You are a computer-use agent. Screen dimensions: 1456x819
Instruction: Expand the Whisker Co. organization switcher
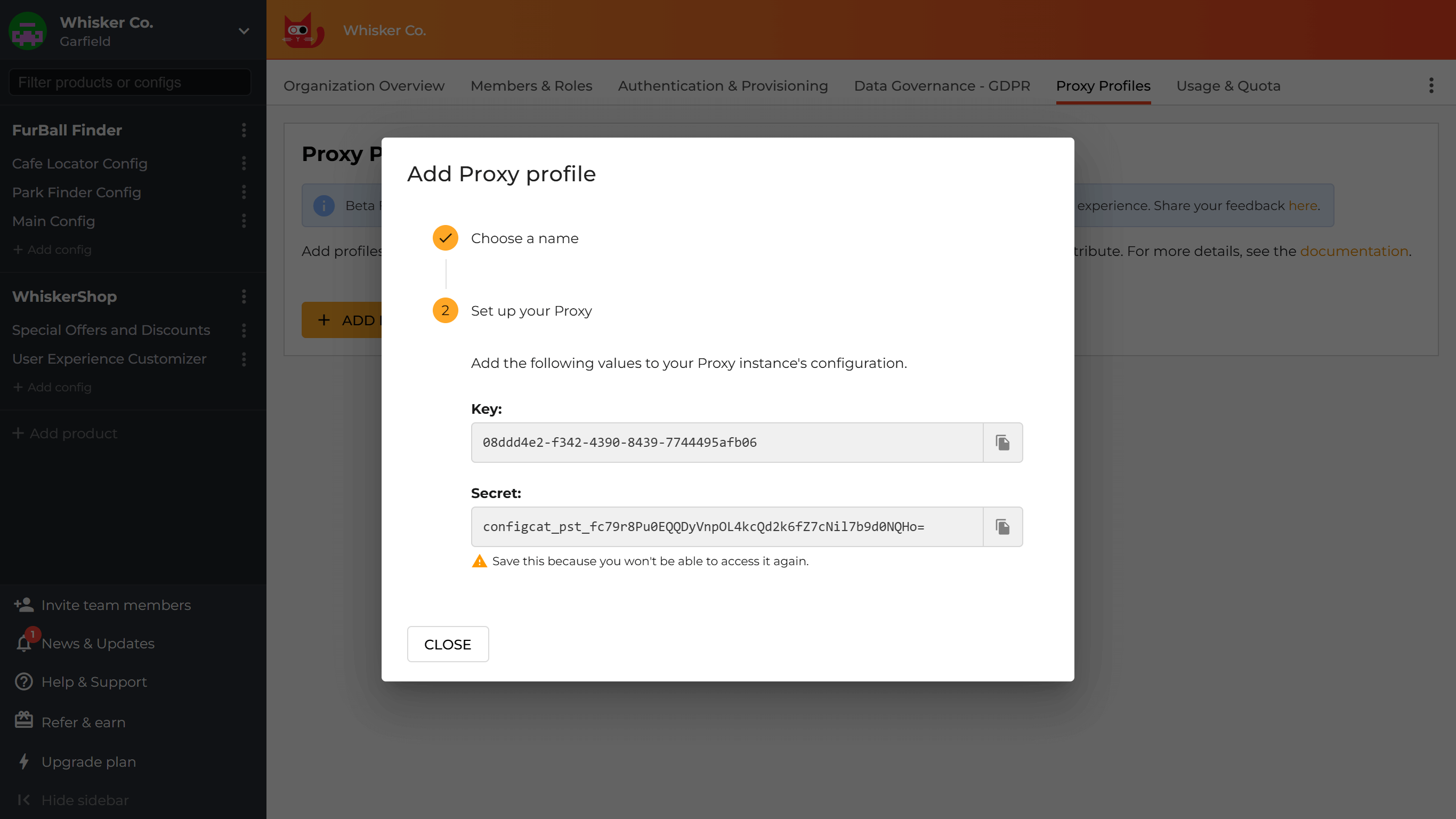243,31
